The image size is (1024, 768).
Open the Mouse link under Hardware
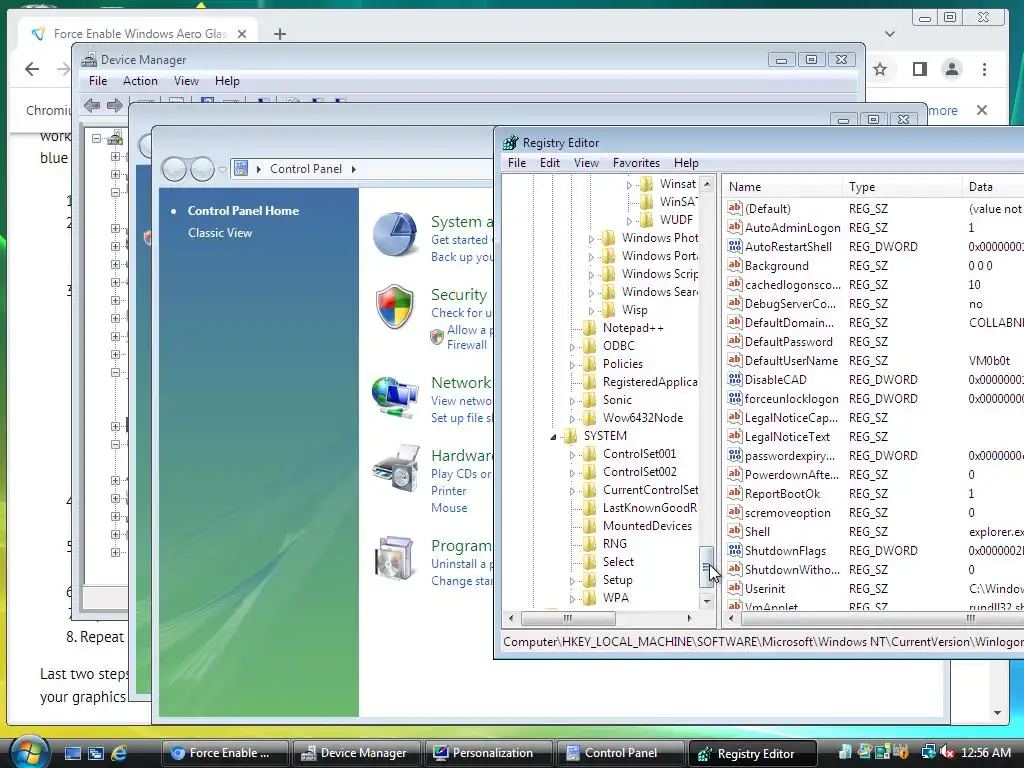click(x=449, y=507)
